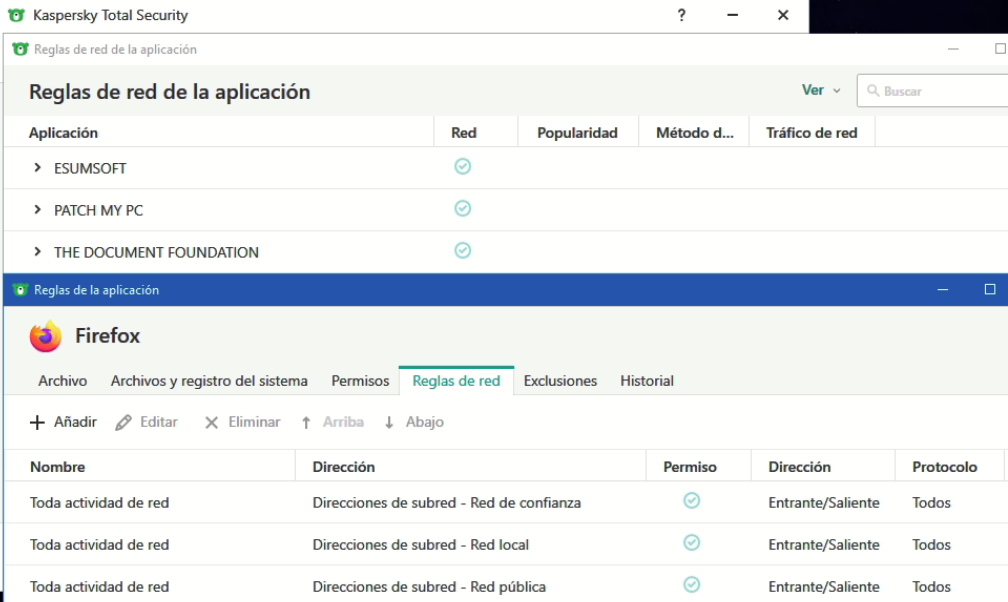This screenshot has height=602, width=1008.
Task: Toggle THE DOCUMENT FOUNDATION network permission checkmark
Action: coord(463,250)
